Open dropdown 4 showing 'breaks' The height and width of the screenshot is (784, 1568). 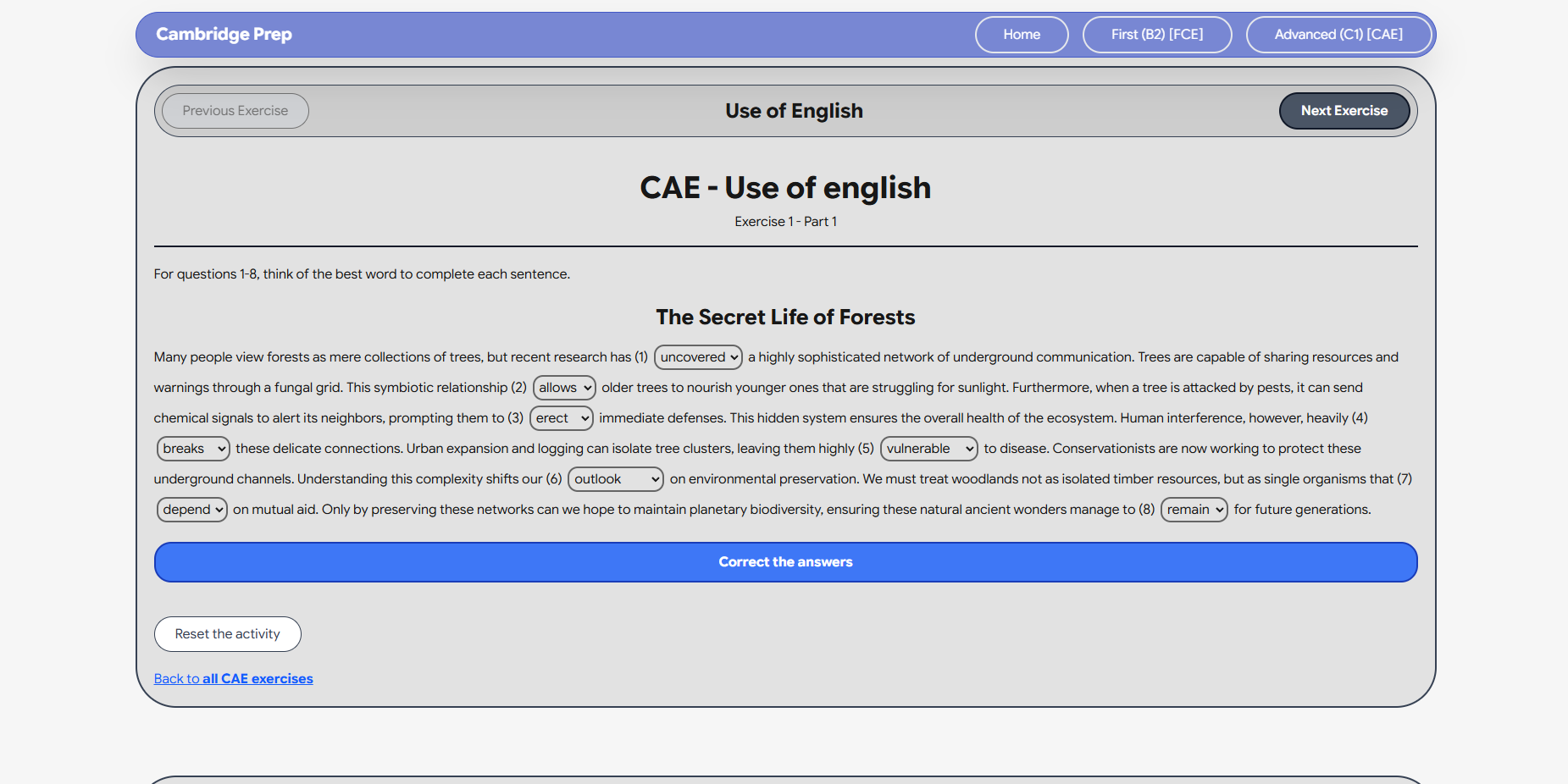[193, 449]
